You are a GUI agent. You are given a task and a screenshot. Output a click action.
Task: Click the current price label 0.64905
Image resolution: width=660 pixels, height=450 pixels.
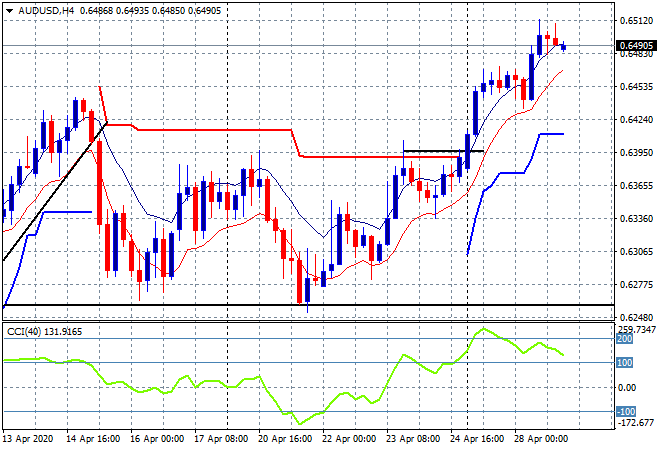click(636, 45)
